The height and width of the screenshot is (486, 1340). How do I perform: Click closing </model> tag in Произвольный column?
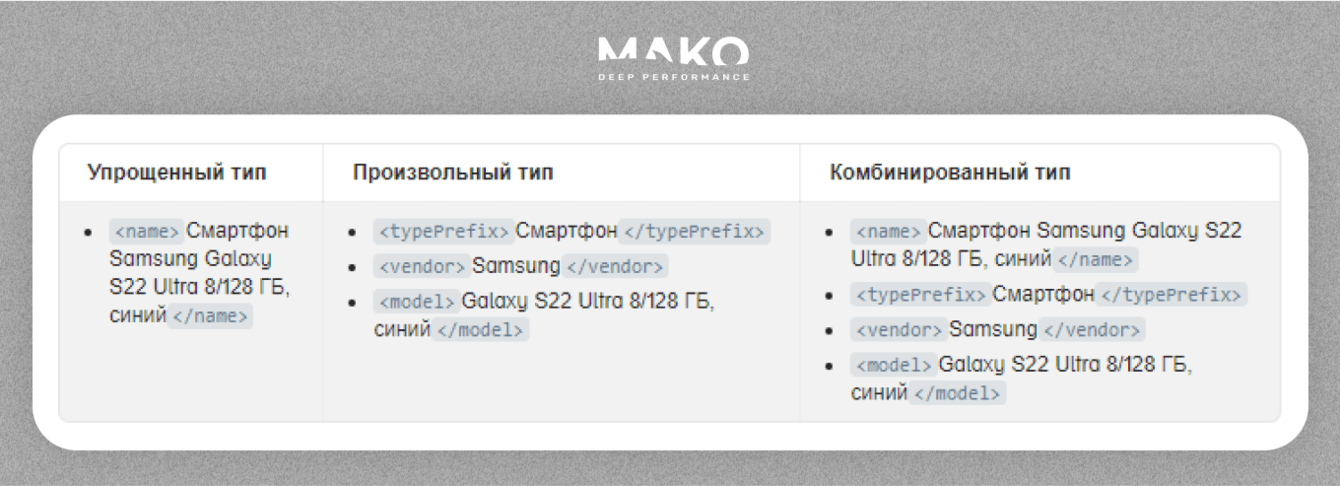point(481,330)
